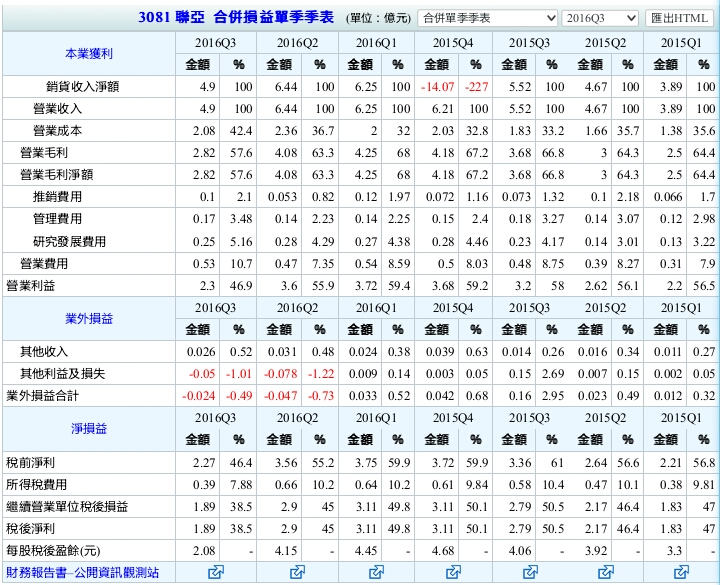Select the 營業毛利 row label

(x=44, y=152)
